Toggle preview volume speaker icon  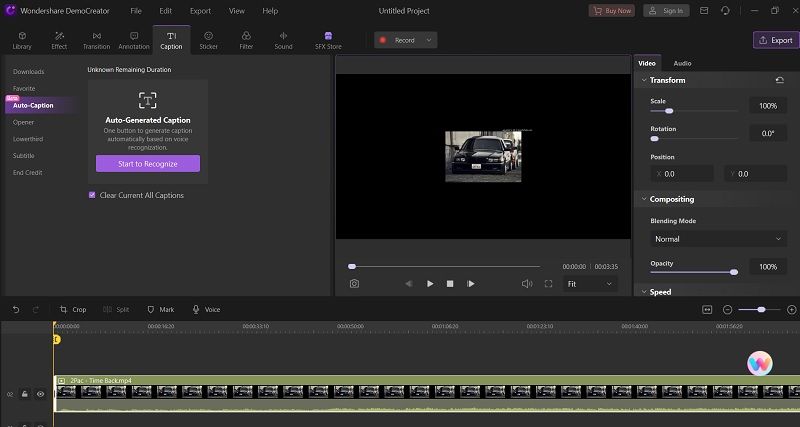point(527,284)
